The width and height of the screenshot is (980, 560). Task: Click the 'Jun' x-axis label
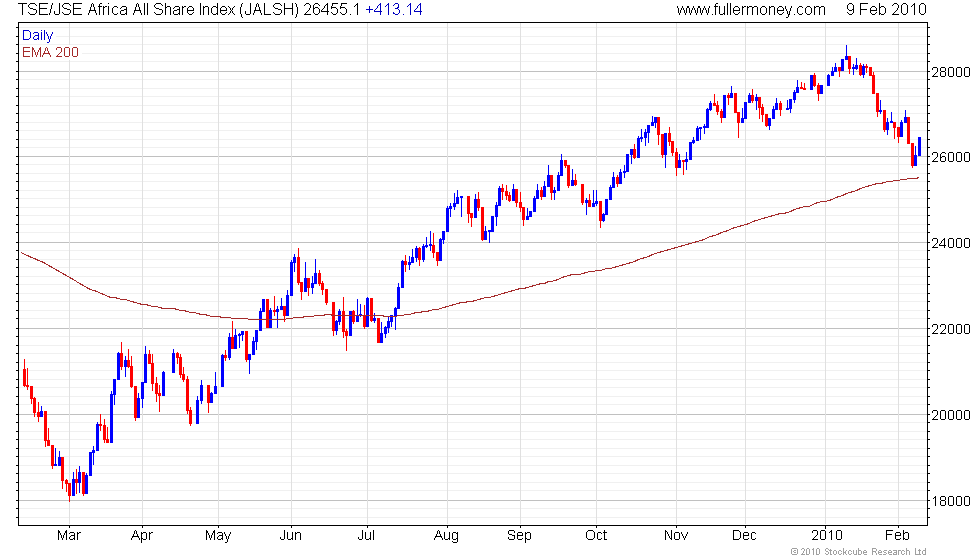[x=291, y=536]
